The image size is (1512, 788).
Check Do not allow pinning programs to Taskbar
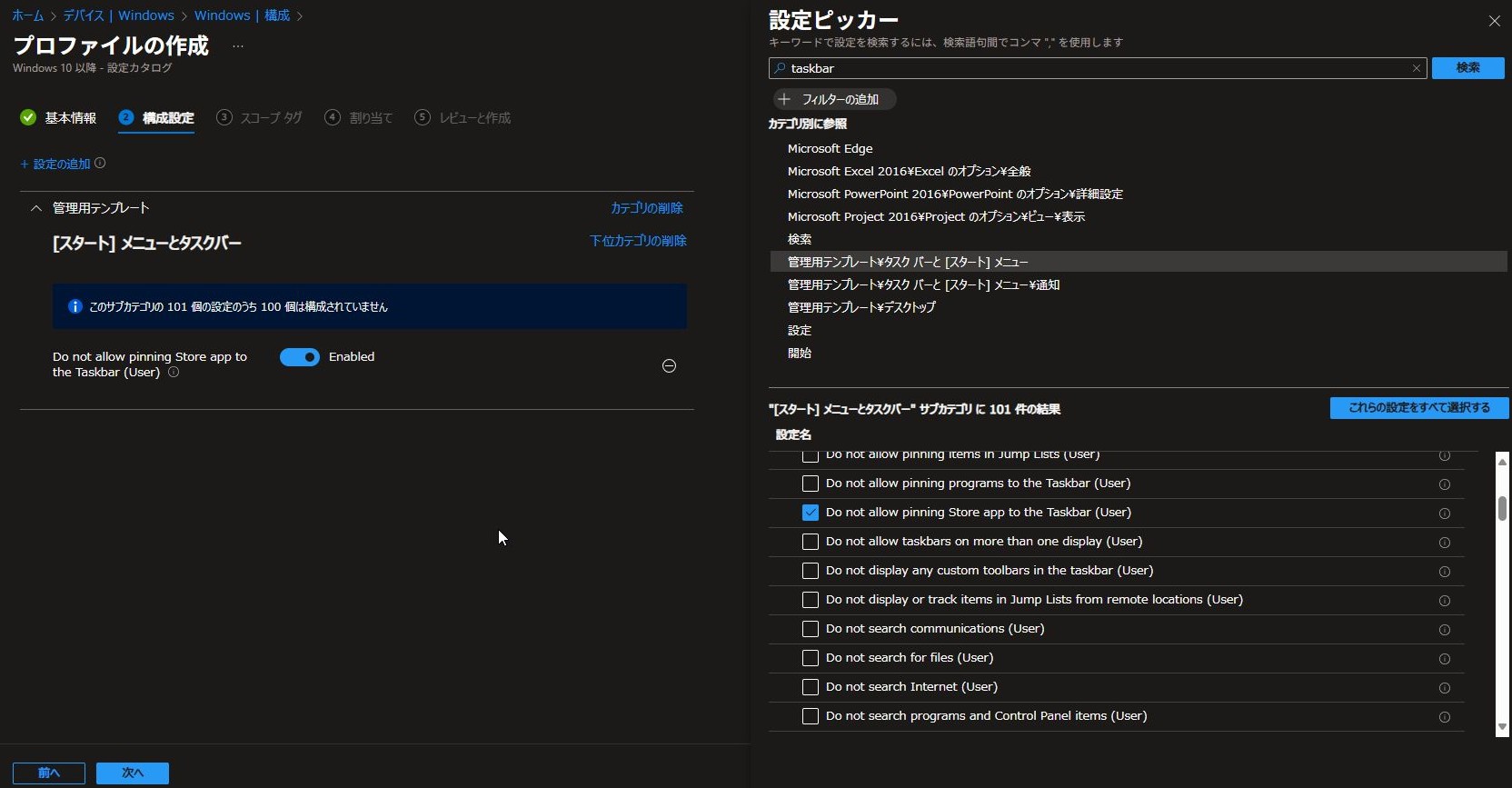(811, 484)
